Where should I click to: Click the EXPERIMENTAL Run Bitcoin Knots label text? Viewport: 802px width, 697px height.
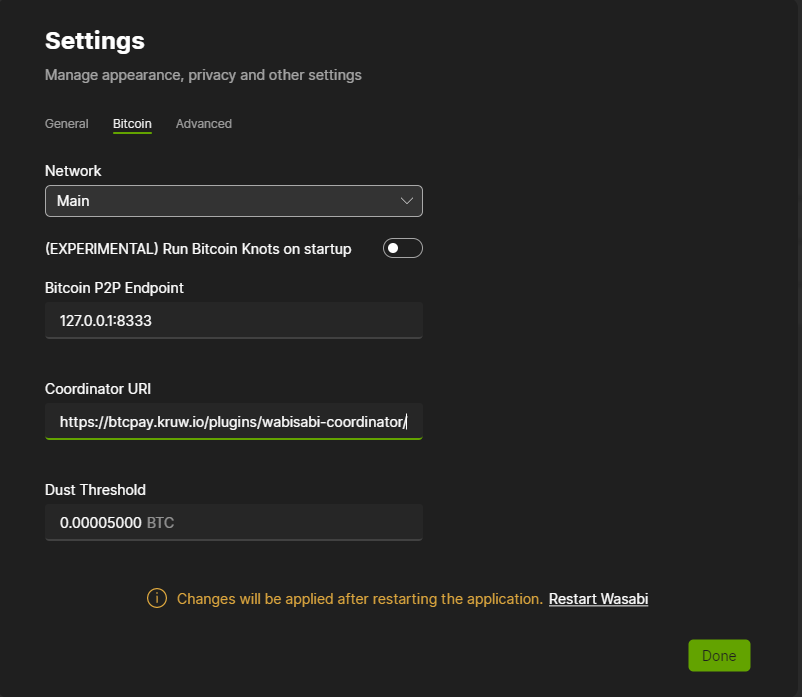point(198,249)
